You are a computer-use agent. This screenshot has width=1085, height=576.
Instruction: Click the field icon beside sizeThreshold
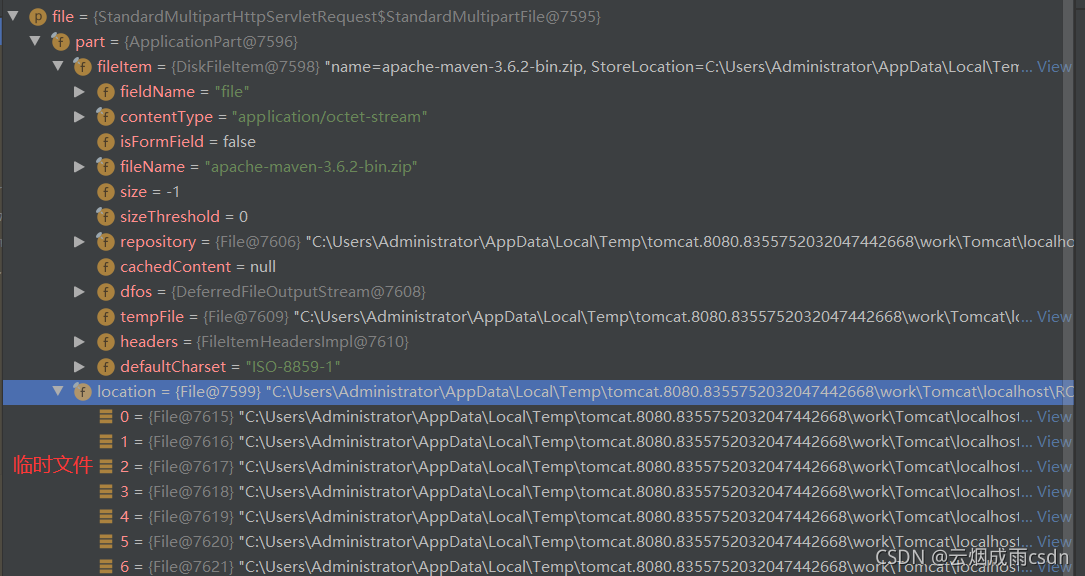click(x=105, y=217)
